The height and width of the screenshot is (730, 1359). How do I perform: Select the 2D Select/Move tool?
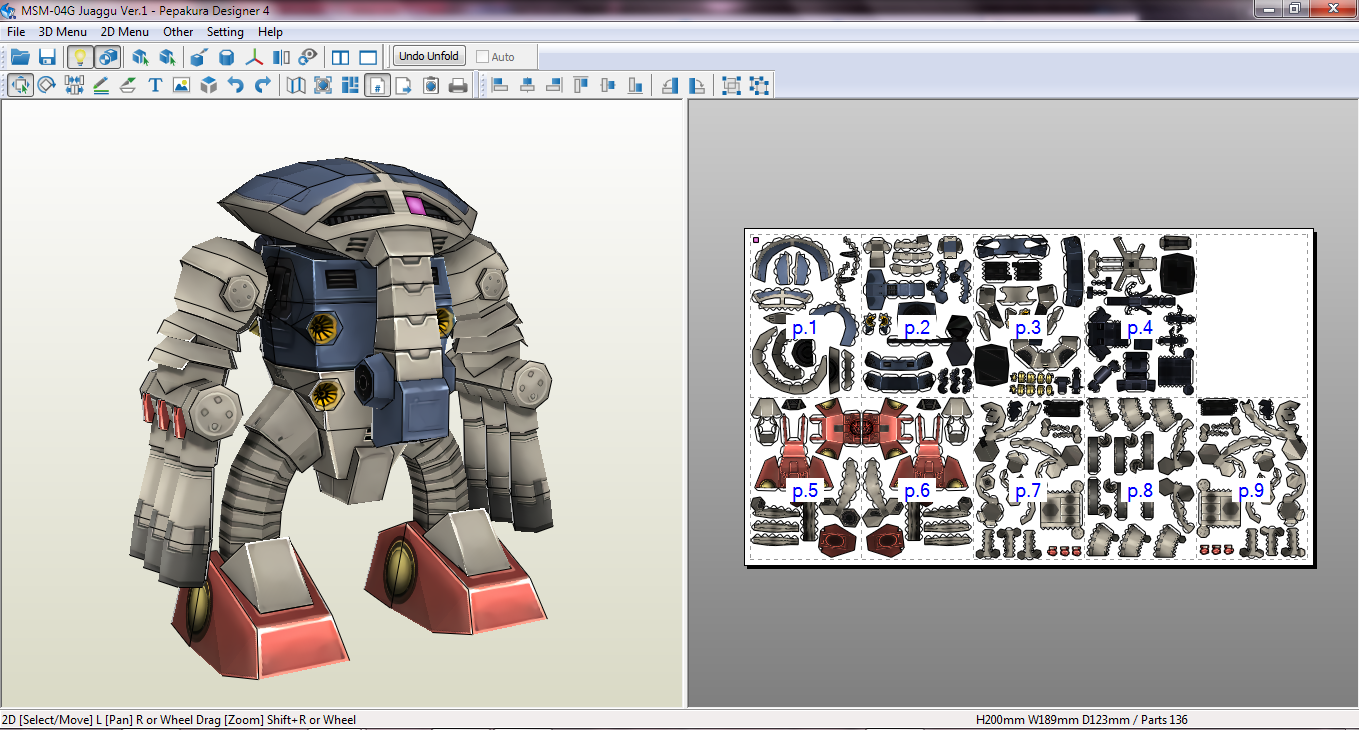tap(20, 85)
